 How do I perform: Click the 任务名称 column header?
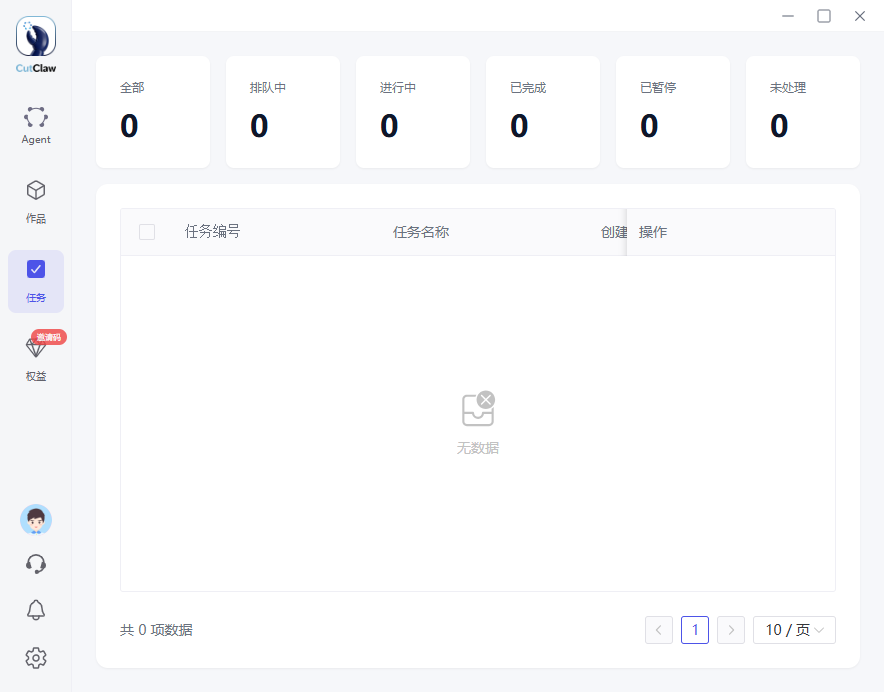tap(421, 232)
